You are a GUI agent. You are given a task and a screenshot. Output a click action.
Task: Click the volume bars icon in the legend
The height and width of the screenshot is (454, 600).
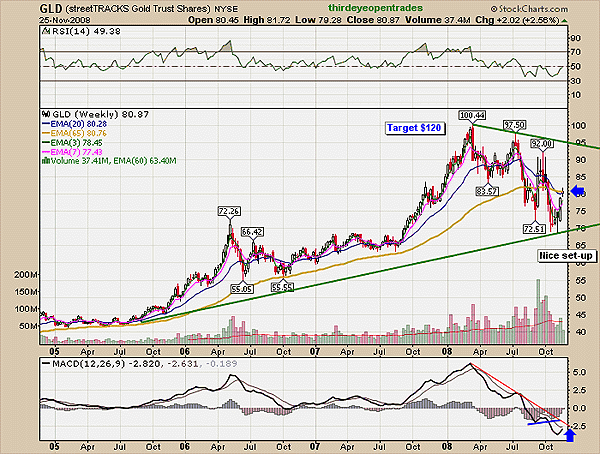pyautogui.click(x=46, y=161)
